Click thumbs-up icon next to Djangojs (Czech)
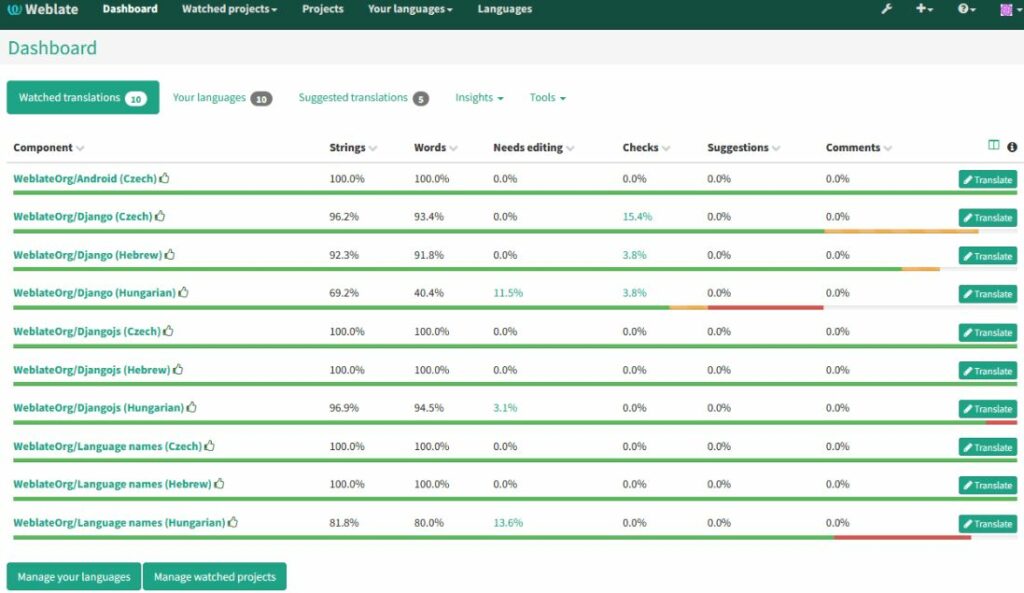 point(168,330)
